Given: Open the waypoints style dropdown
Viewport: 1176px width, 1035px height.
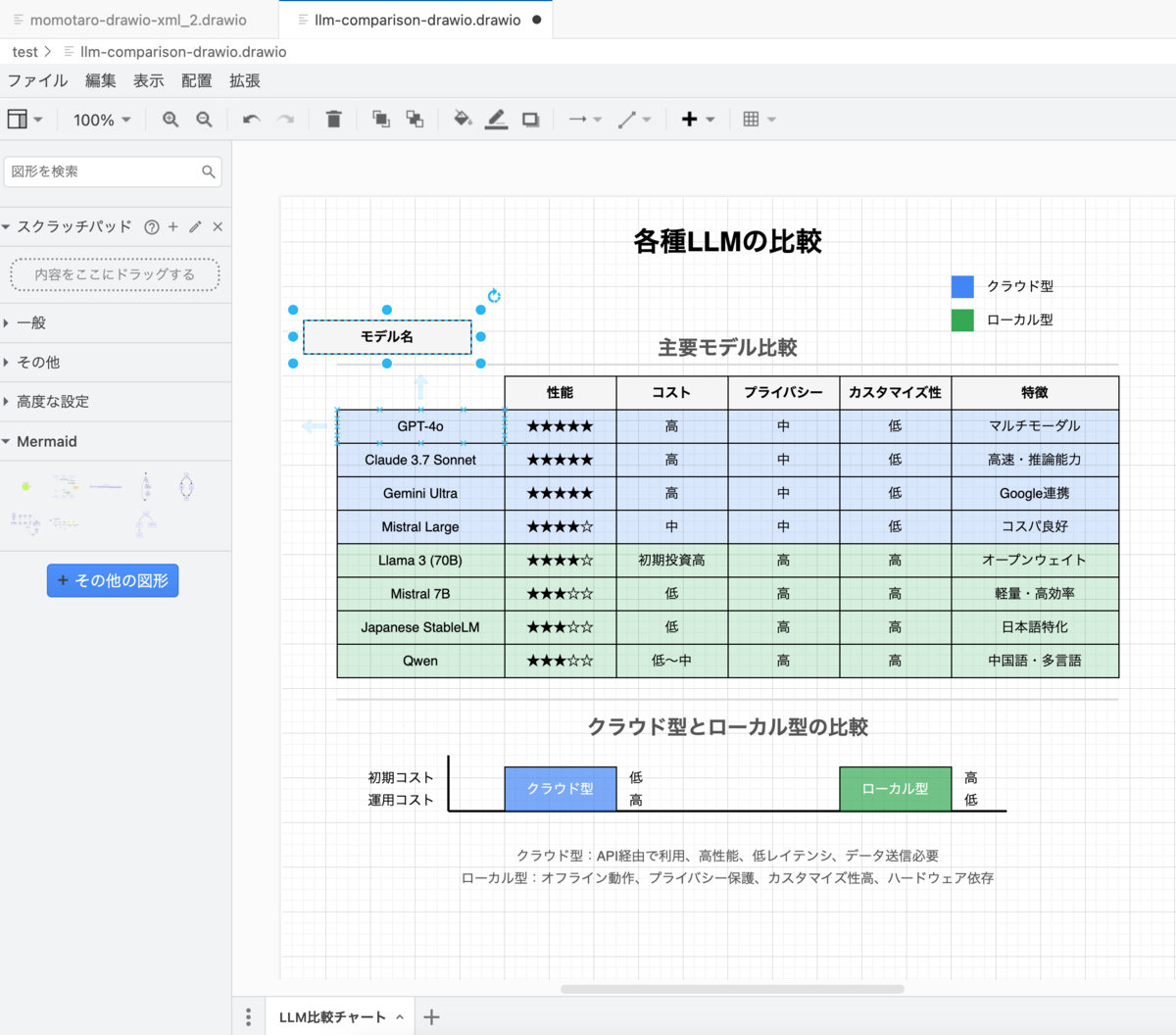Looking at the screenshot, I should click(635, 120).
